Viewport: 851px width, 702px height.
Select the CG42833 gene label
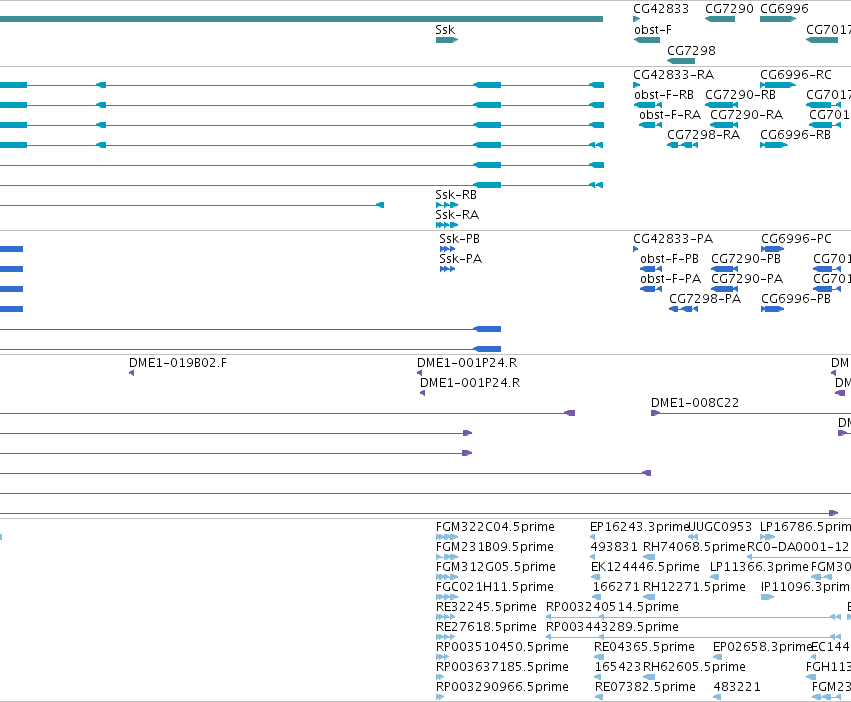tap(661, 9)
